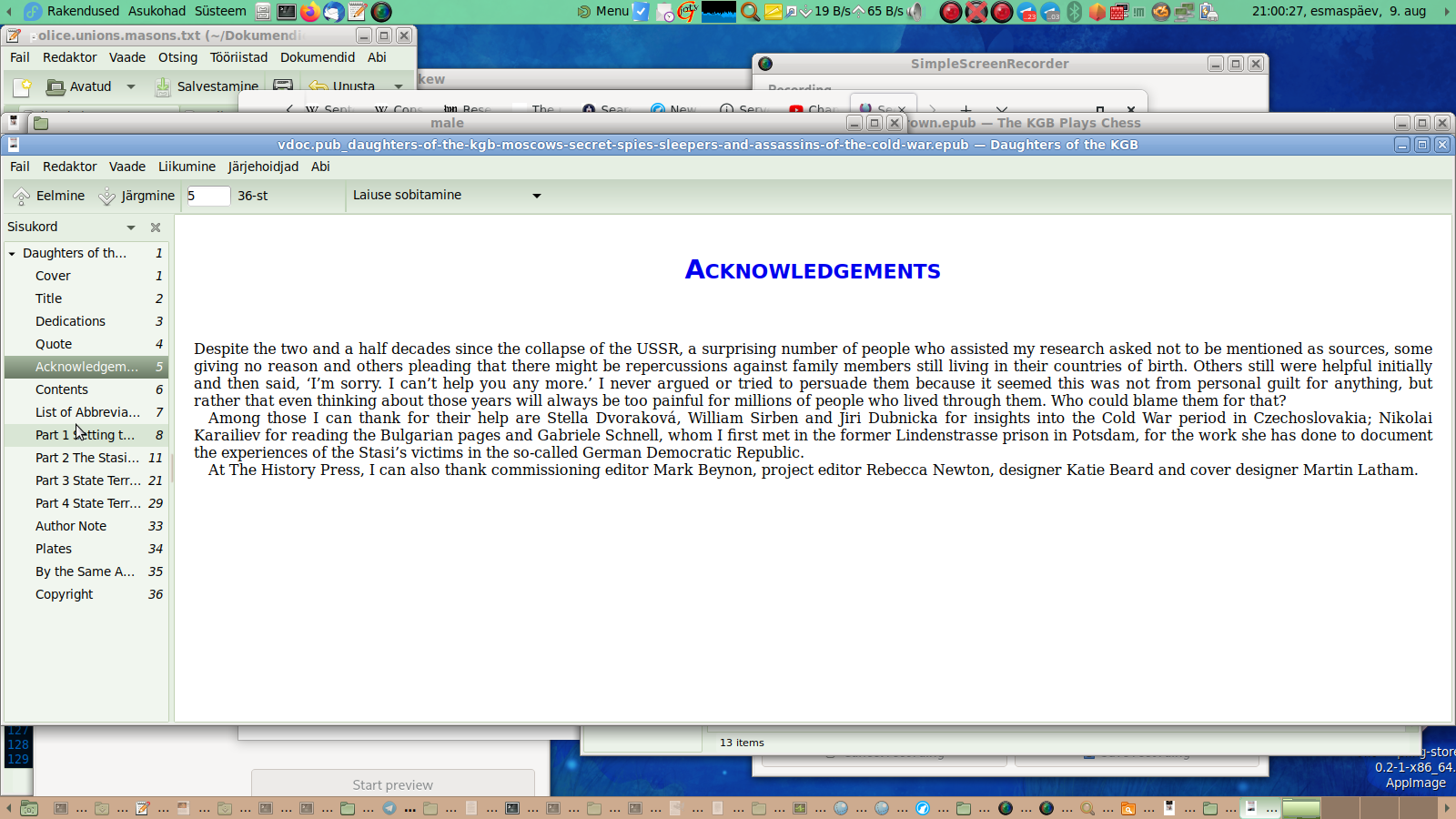The width and height of the screenshot is (1456, 819).
Task: Click the EPUB viewer window title icon
Action: point(14,145)
